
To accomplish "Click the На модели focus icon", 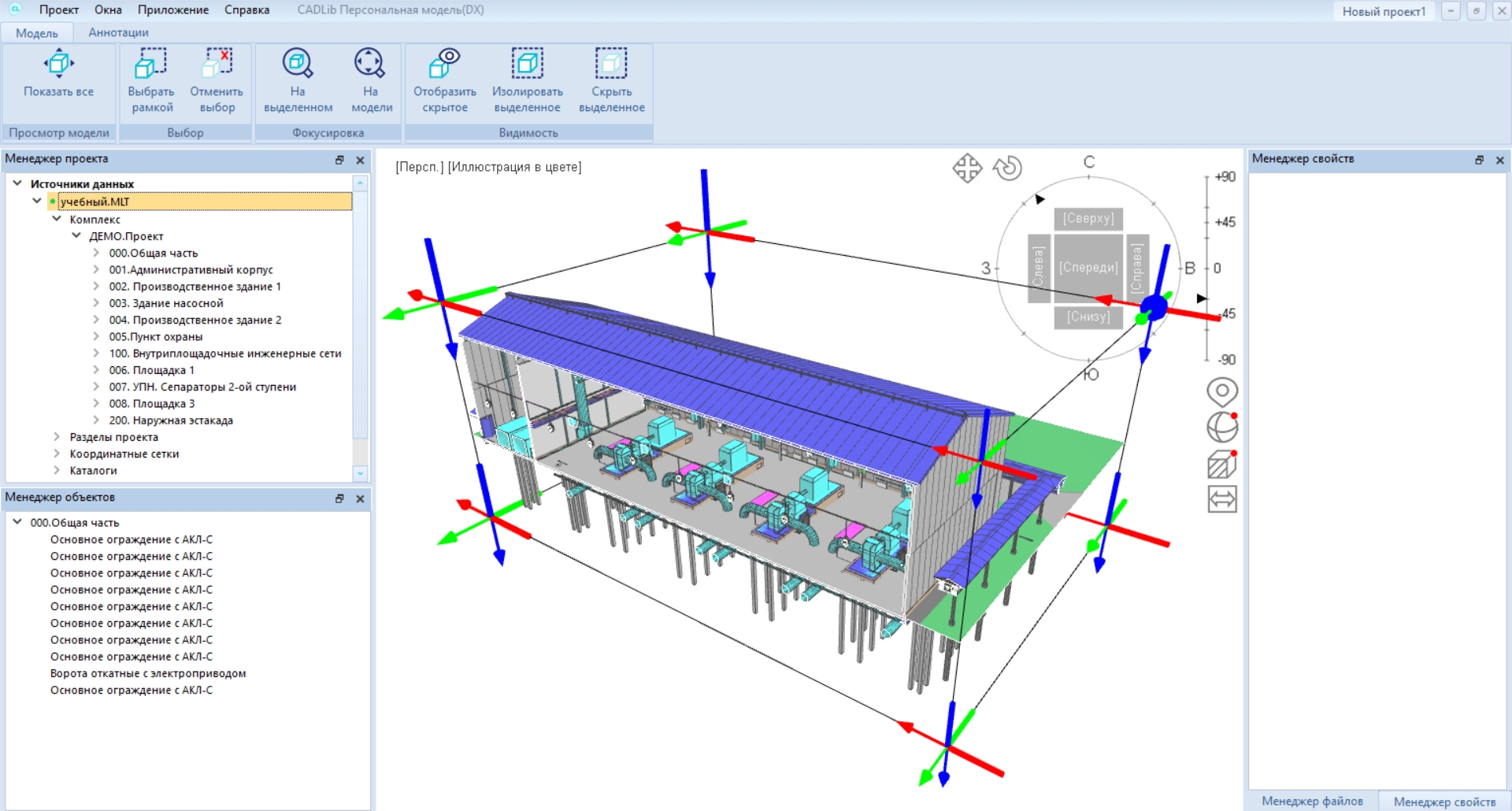I will (x=370, y=64).
